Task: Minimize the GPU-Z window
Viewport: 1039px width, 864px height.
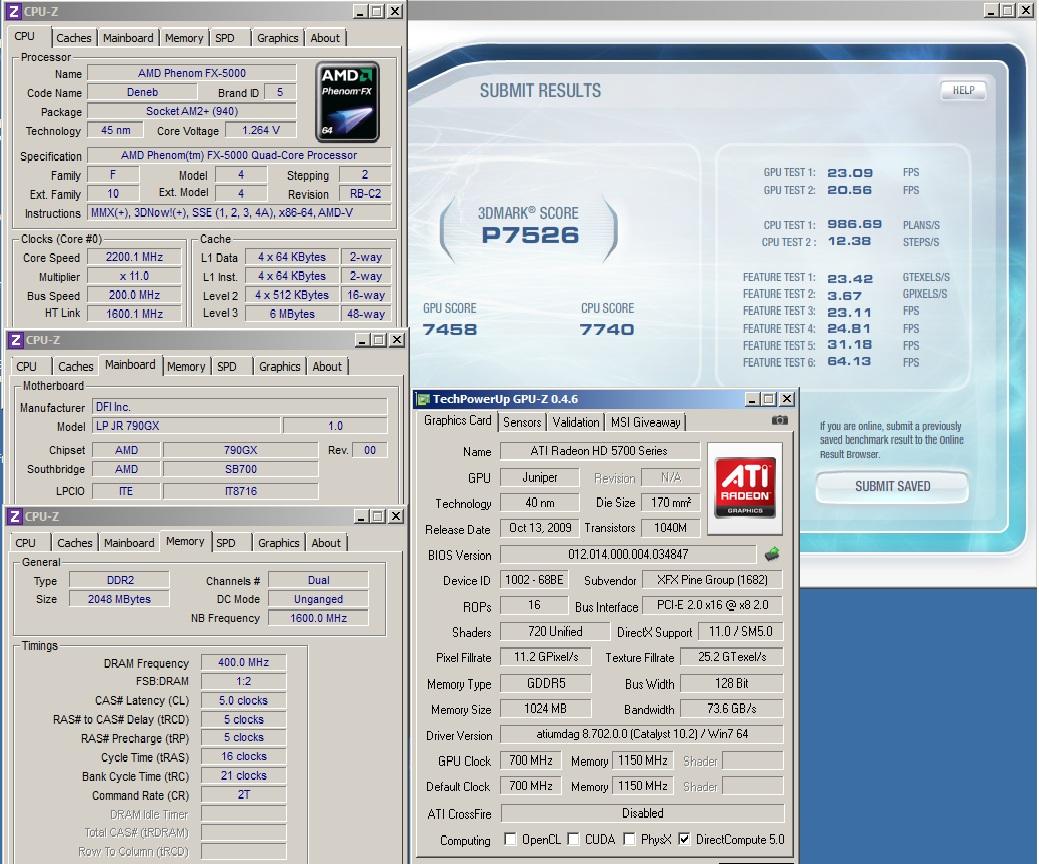Action: click(752, 399)
